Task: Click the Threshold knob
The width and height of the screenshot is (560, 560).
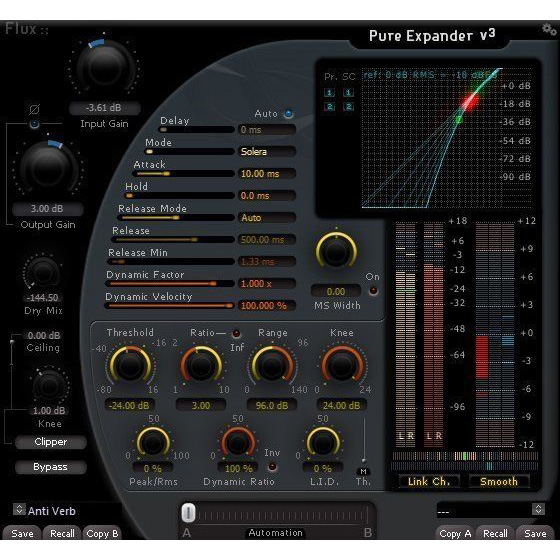Action: (x=130, y=365)
